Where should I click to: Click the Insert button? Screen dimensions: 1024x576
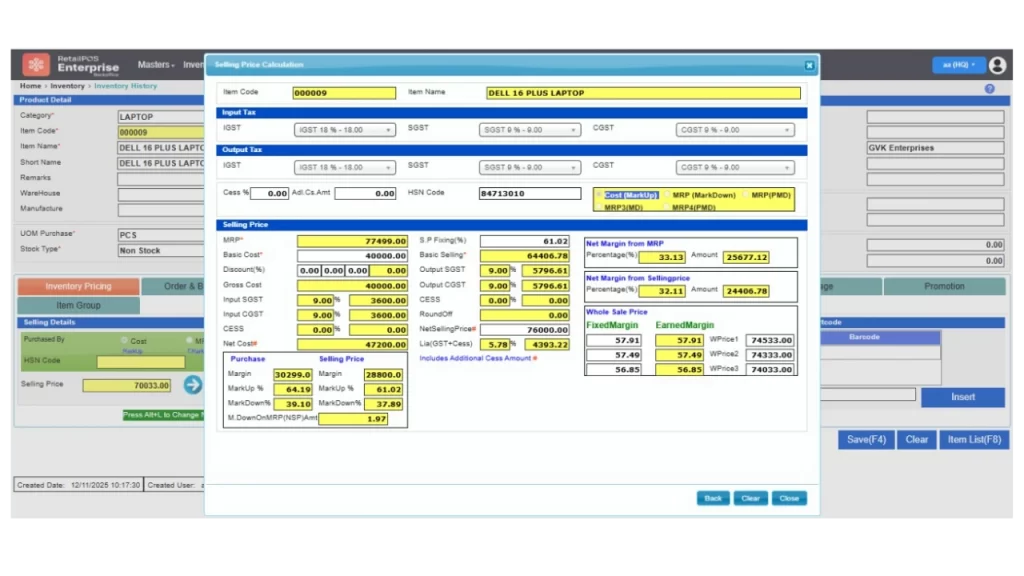point(963,397)
